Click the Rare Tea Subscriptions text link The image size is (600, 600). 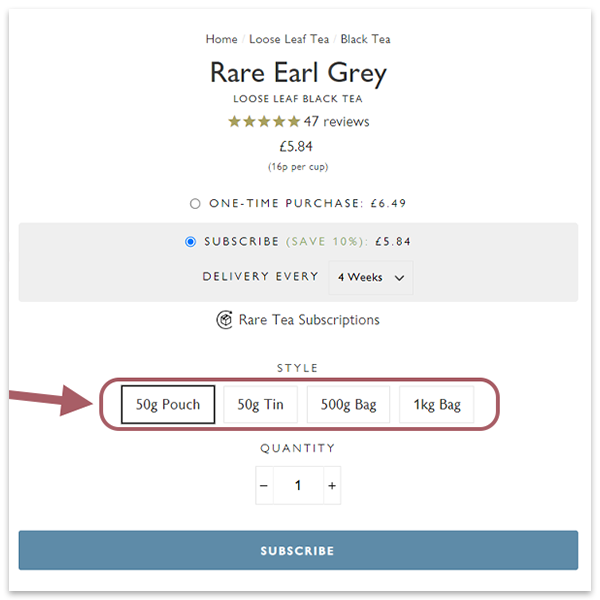pyautogui.click(x=309, y=320)
